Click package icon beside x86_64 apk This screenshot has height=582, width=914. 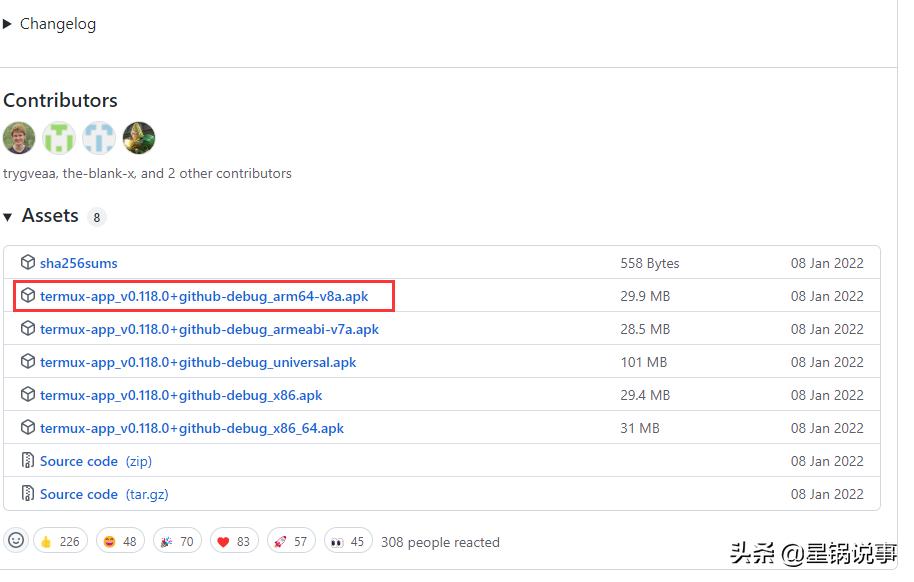(x=27, y=427)
